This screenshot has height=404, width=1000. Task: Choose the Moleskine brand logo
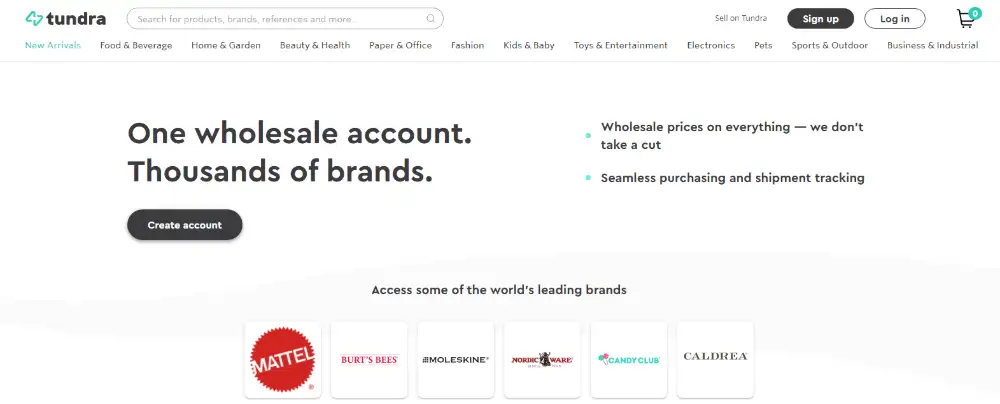pos(455,360)
